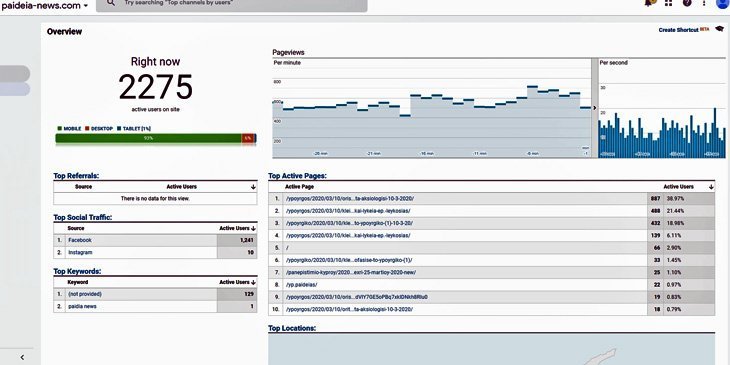The height and width of the screenshot is (365, 730).
Task: Click the green mobile usage bar
Action: pyautogui.click(x=148, y=138)
